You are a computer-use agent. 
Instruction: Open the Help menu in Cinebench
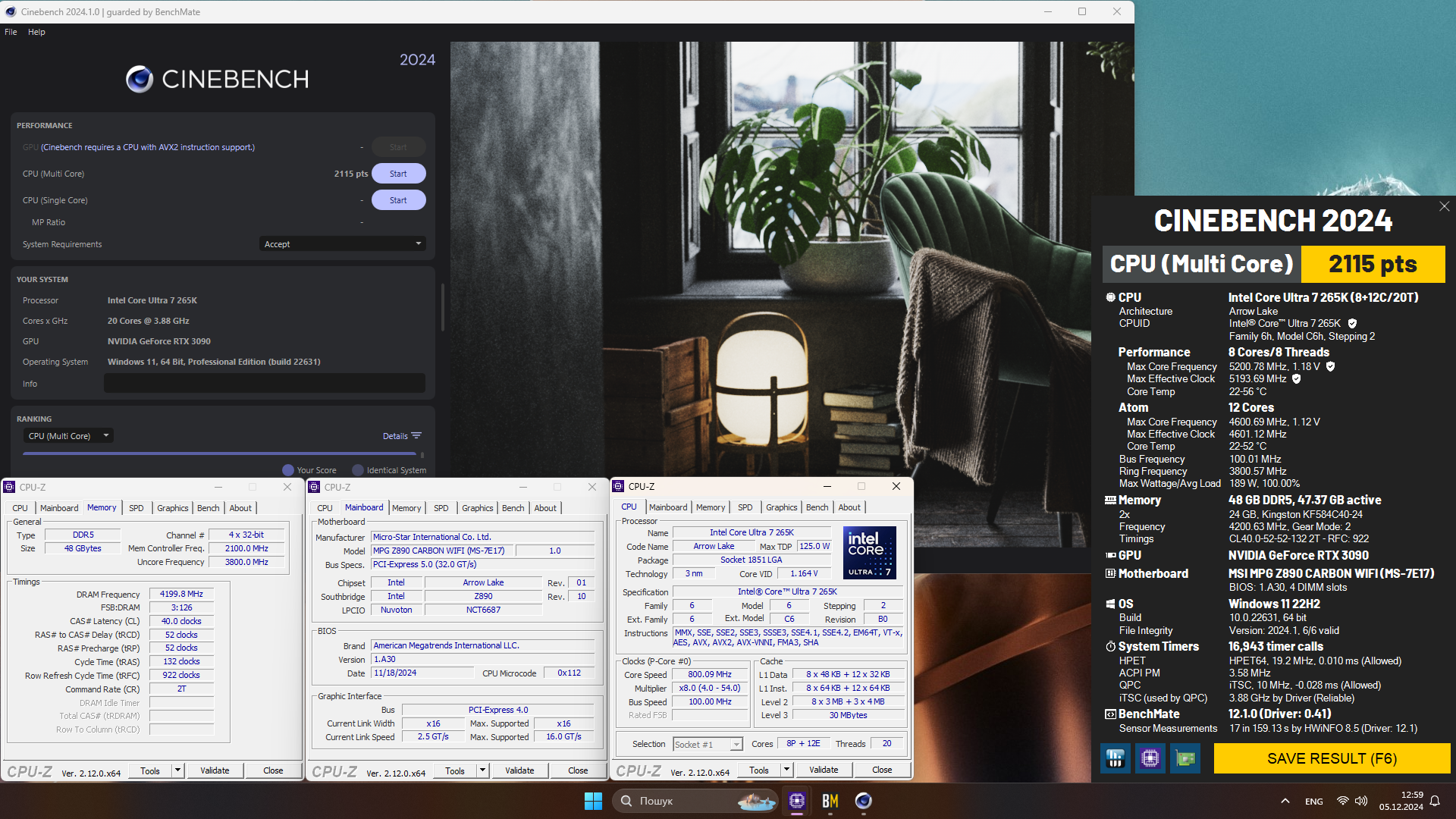tap(36, 32)
